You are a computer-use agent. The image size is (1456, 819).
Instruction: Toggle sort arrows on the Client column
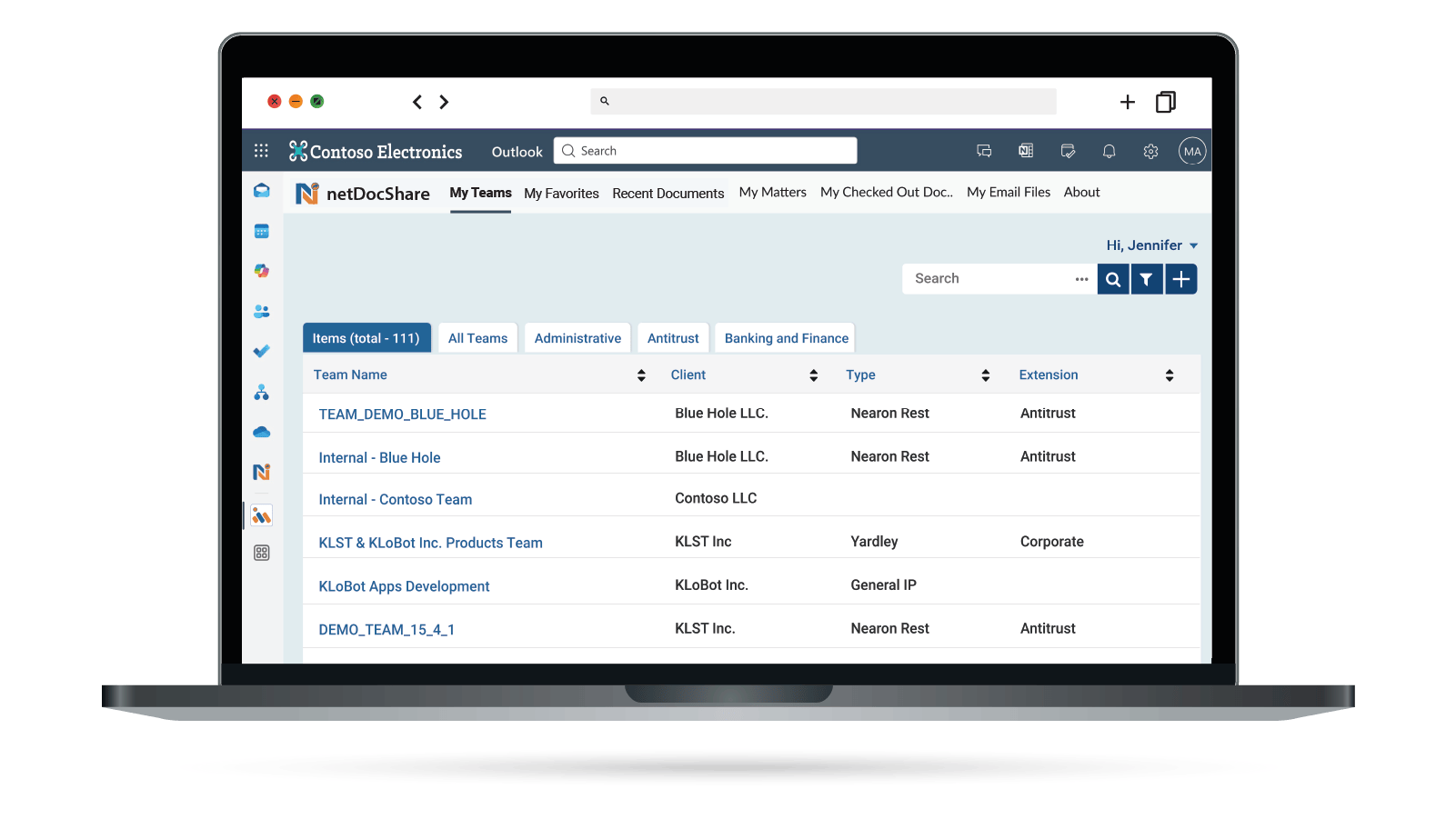tap(813, 375)
